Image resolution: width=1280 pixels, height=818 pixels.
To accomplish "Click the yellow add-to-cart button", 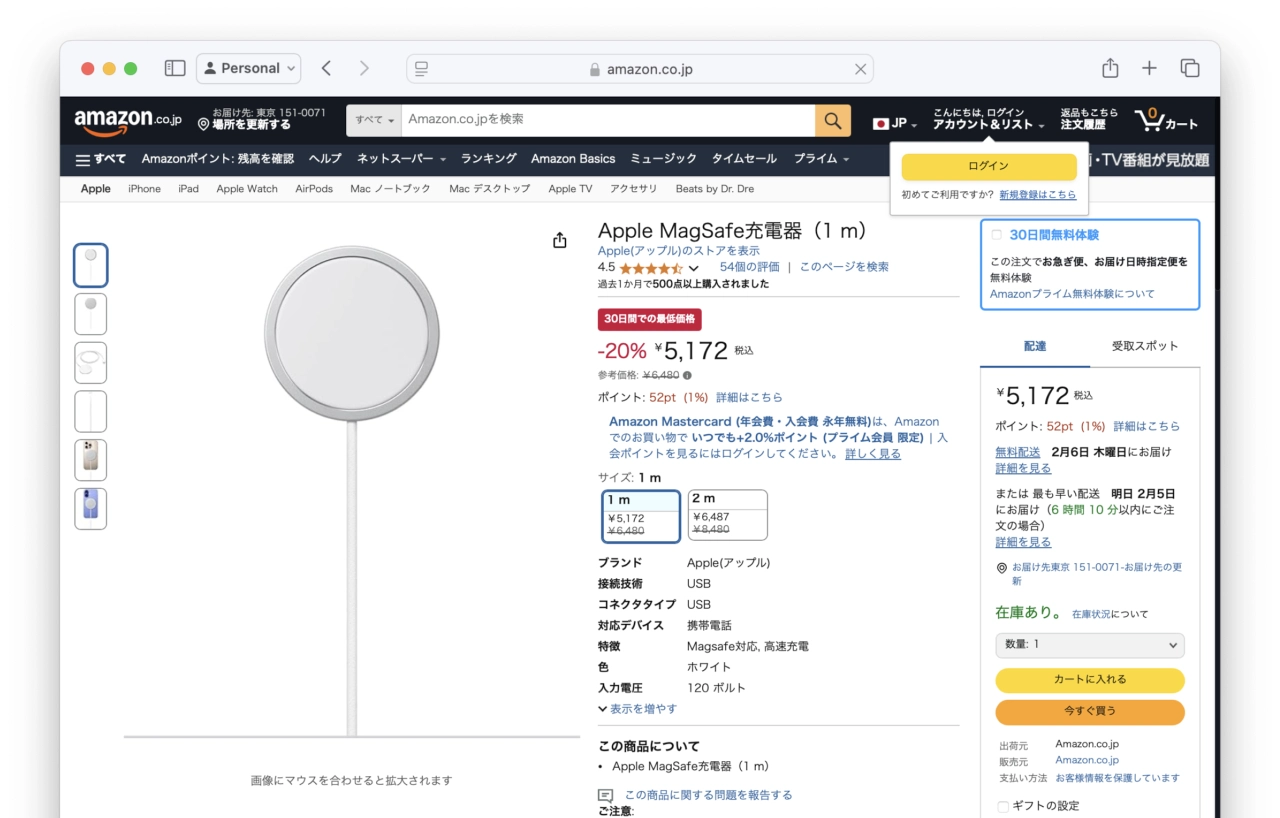I will tap(1089, 680).
